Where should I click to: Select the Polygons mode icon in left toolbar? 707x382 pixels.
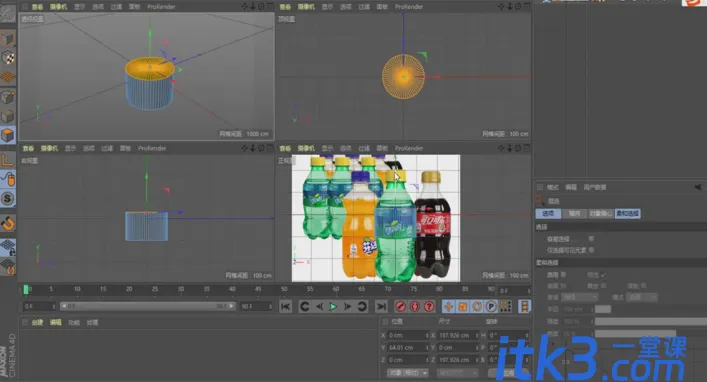[x=8, y=135]
